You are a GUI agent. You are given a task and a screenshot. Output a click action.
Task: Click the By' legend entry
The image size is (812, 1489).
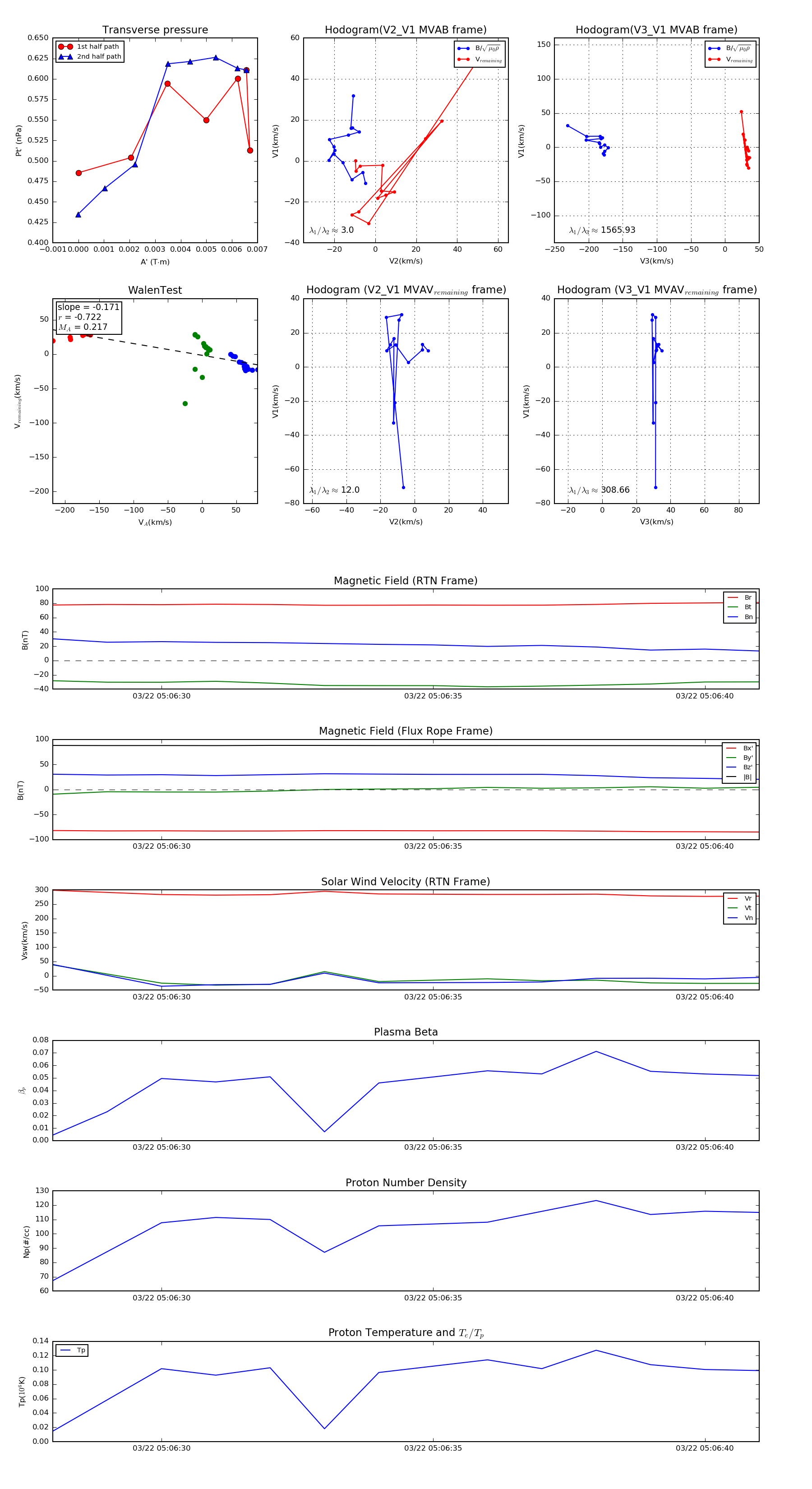(739, 758)
